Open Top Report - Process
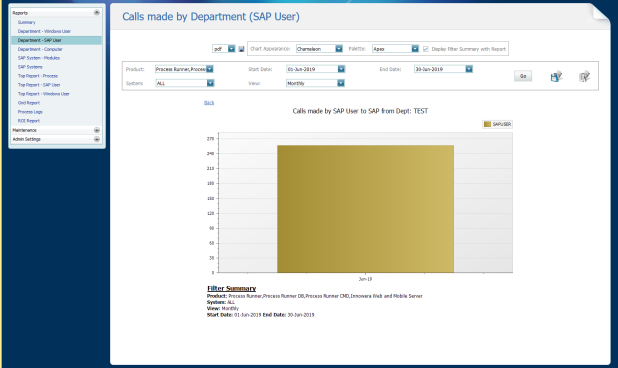Viewport: 618px width, 368px height. coord(38,76)
